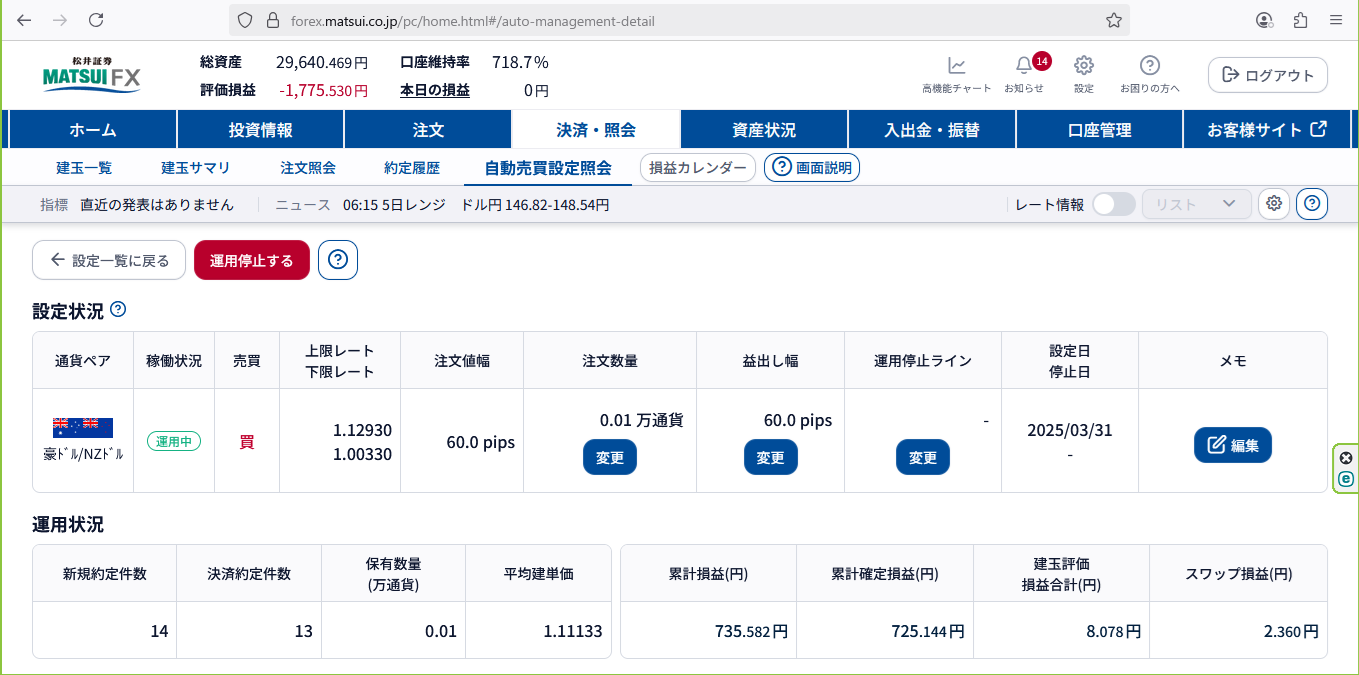Open the 注文 main tab
The height and width of the screenshot is (675, 1359).
click(x=428, y=130)
